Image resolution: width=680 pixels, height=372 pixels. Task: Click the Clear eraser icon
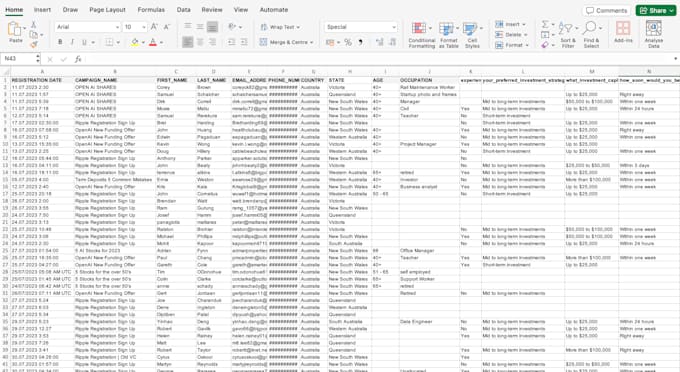point(545,45)
